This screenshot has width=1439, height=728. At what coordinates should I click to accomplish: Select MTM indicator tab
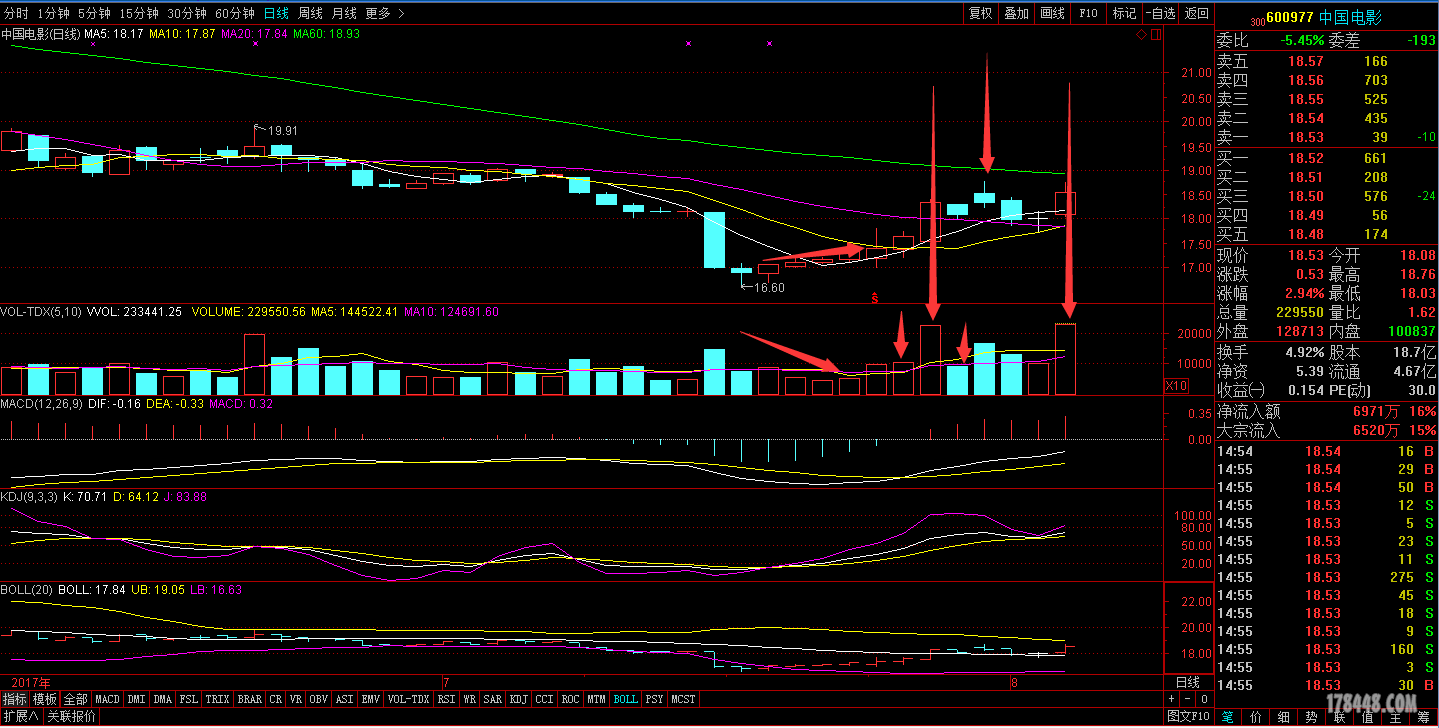point(597,699)
